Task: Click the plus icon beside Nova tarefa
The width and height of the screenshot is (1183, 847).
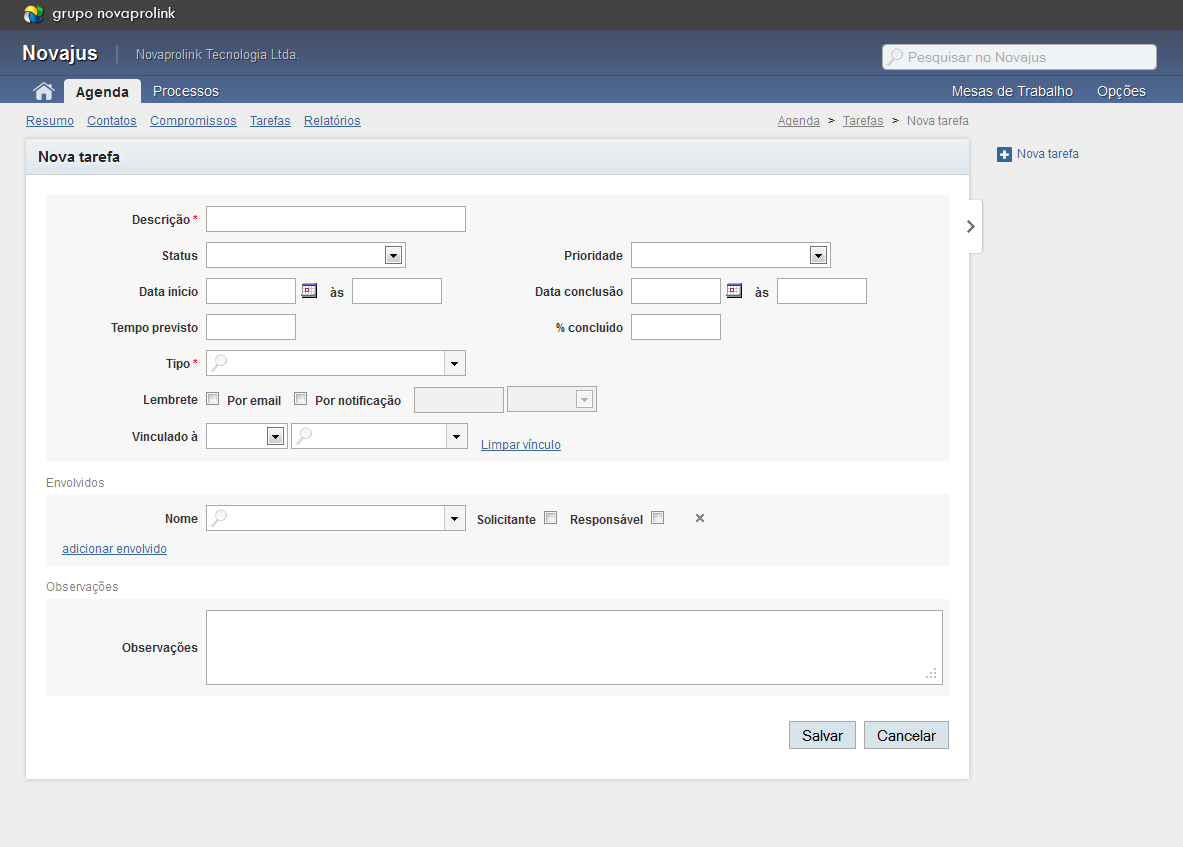Action: click(1005, 154)
